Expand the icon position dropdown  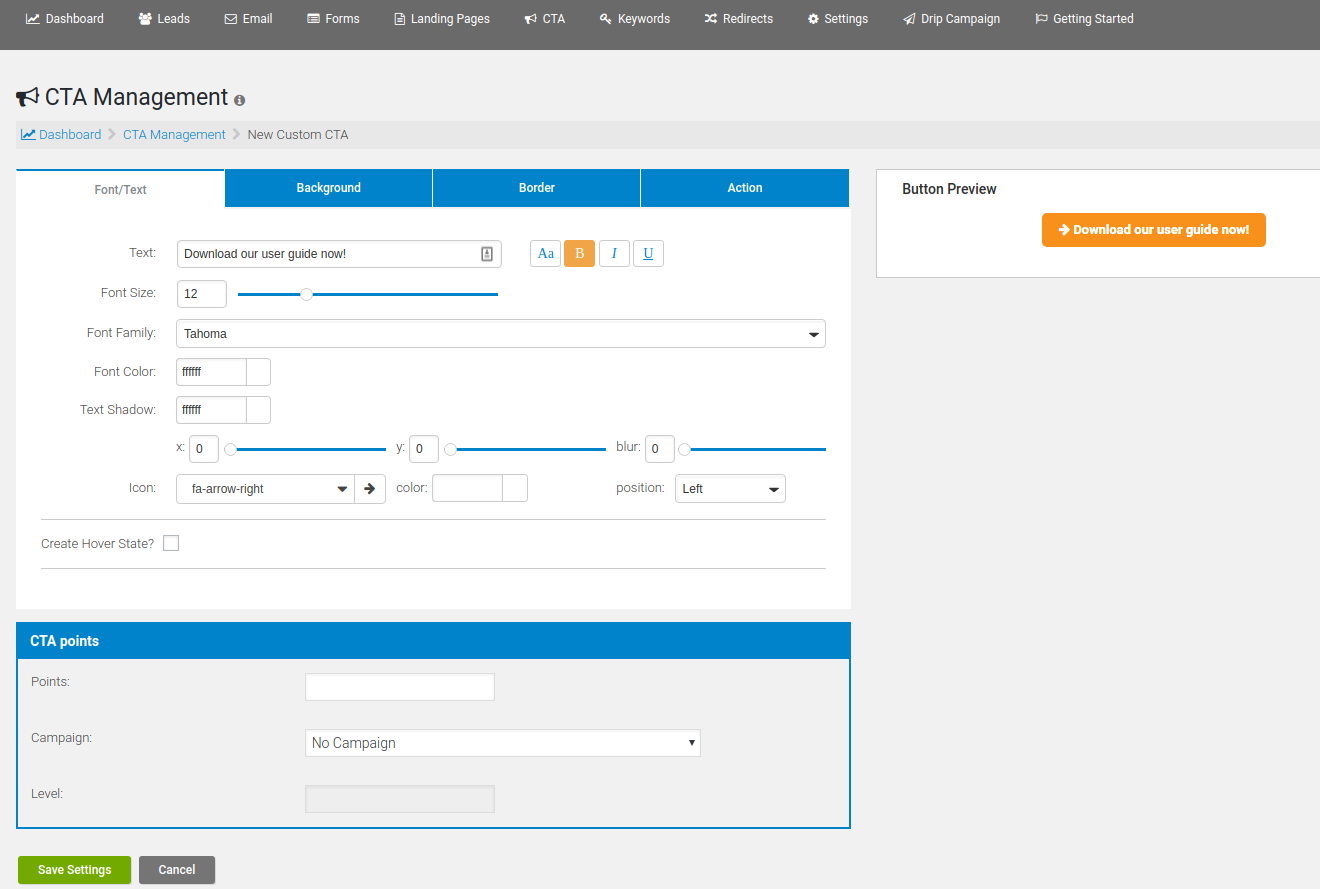[730, 489]
